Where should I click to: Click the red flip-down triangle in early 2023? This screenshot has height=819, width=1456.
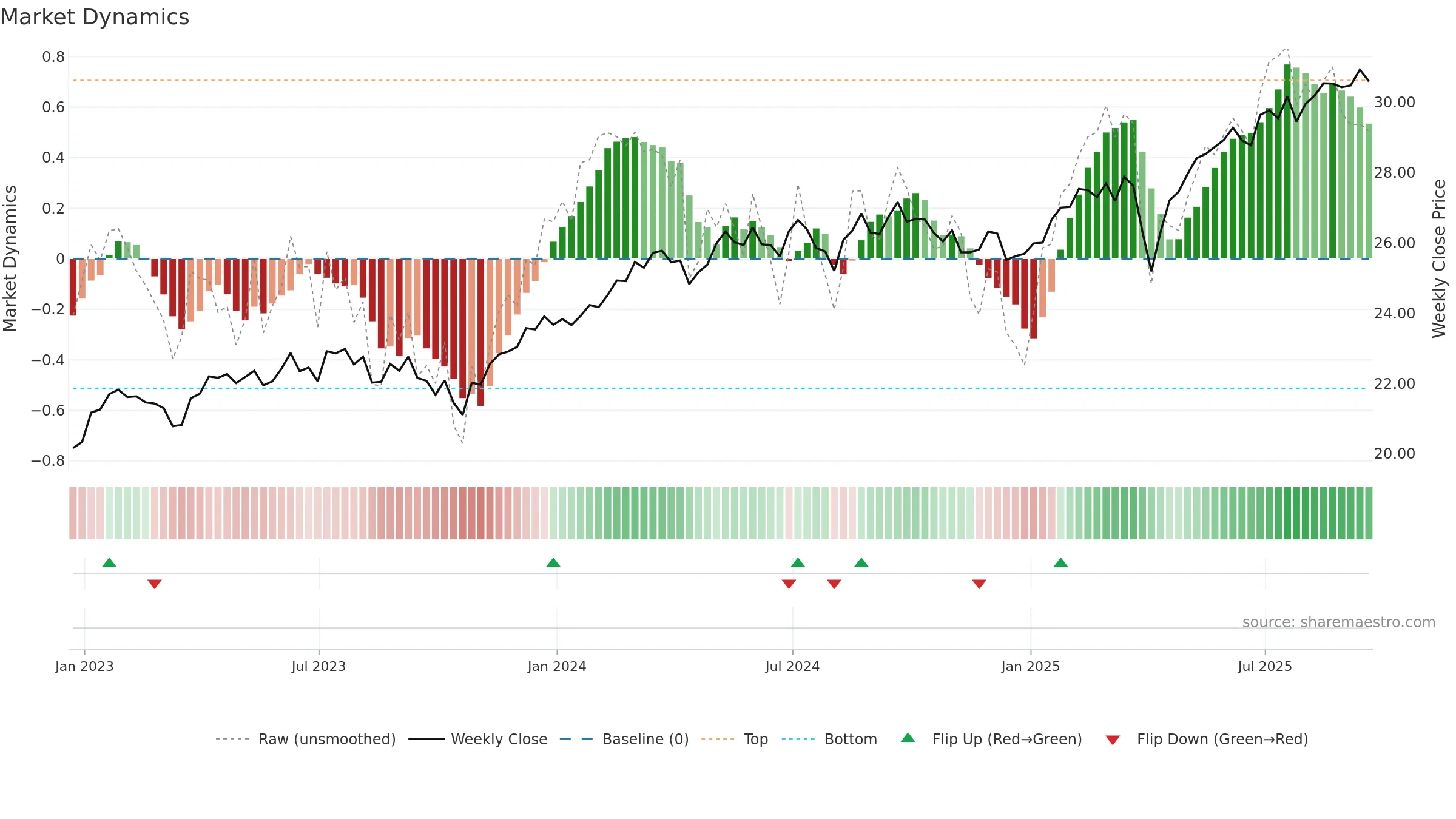click(155, 584)
